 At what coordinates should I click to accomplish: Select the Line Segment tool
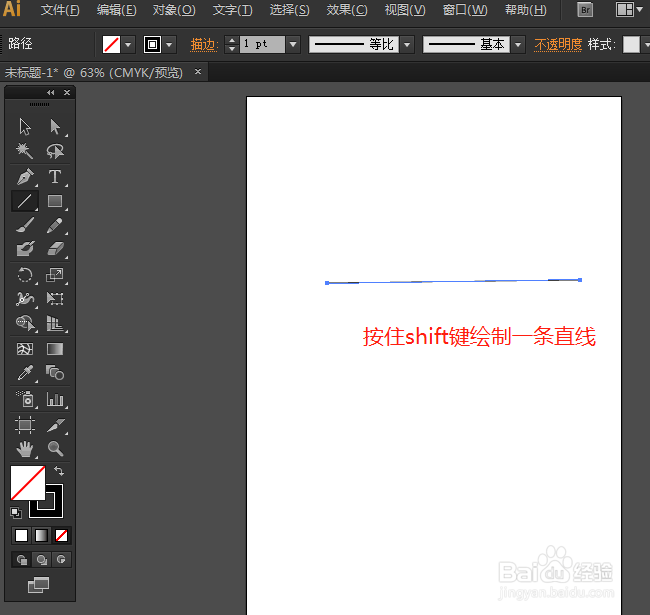coord(25,201)
